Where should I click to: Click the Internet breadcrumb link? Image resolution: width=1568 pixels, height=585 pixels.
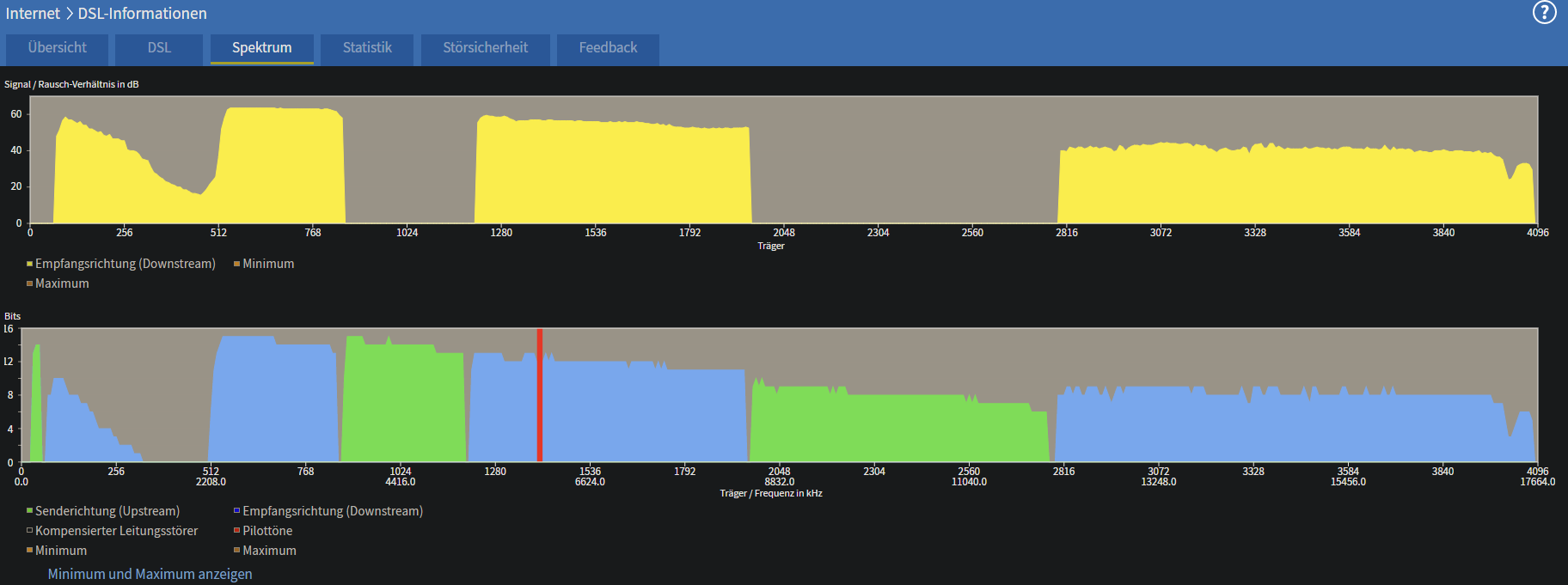(x=33, y=14)
